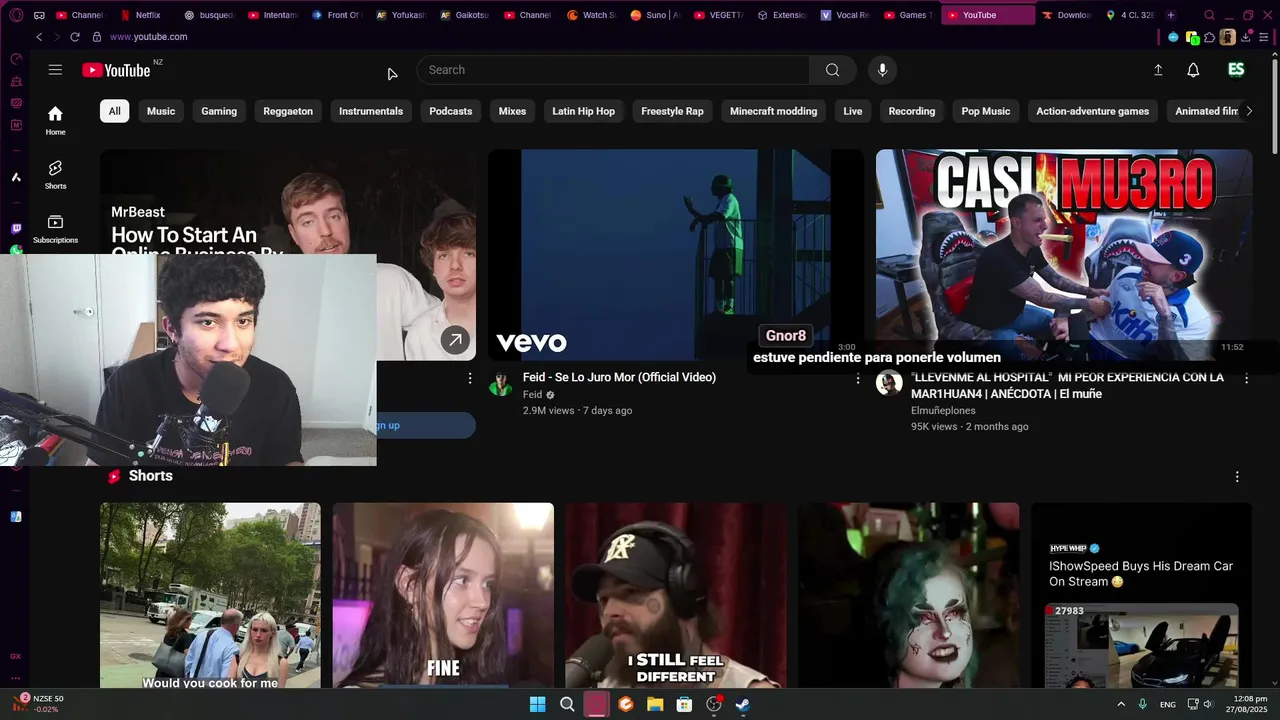Go back in the browser
Viewport: 1280px width, 720px height.
39,37
